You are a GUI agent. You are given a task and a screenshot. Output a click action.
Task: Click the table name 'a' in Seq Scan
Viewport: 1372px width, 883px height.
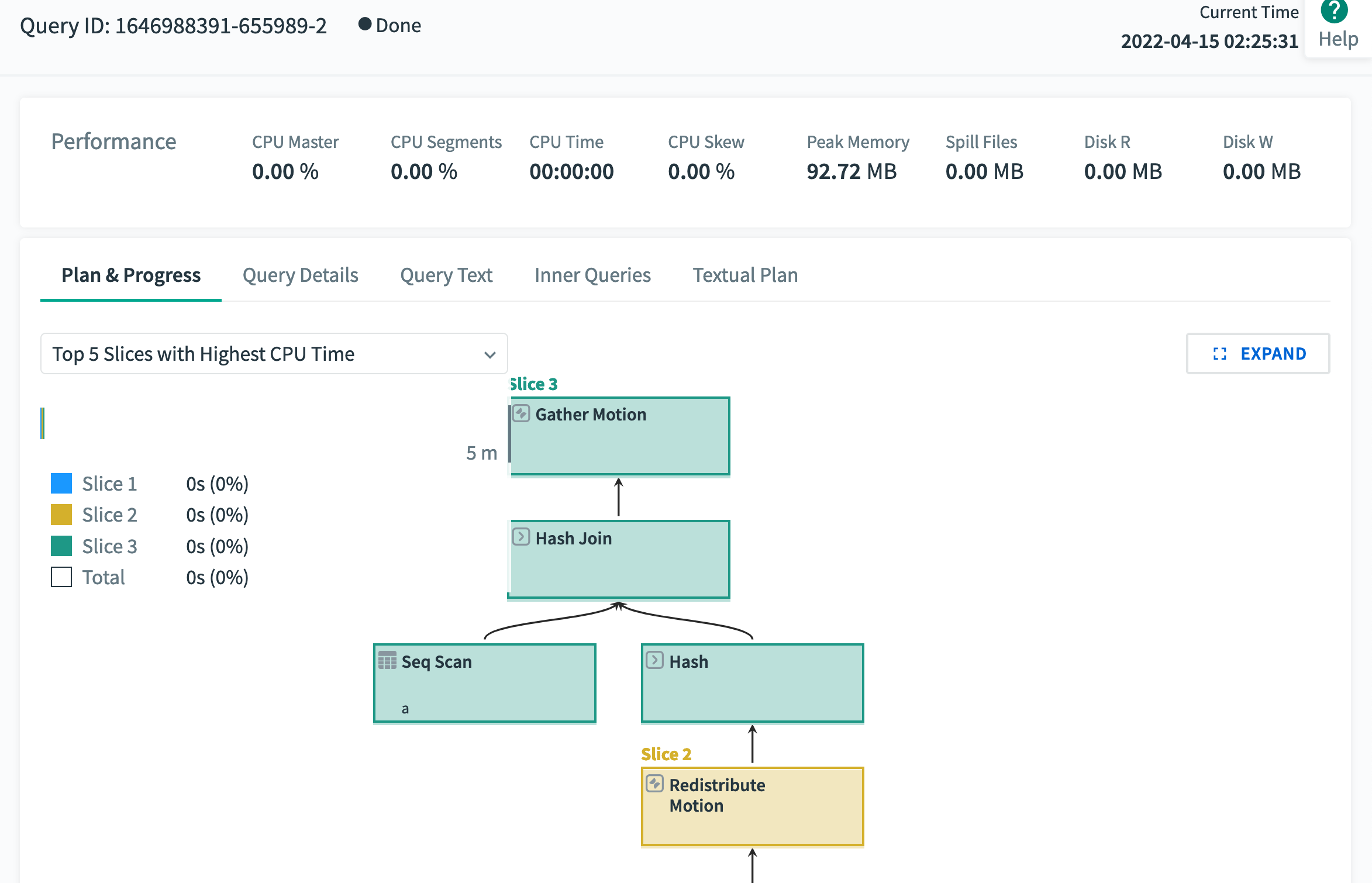[405, 709]
